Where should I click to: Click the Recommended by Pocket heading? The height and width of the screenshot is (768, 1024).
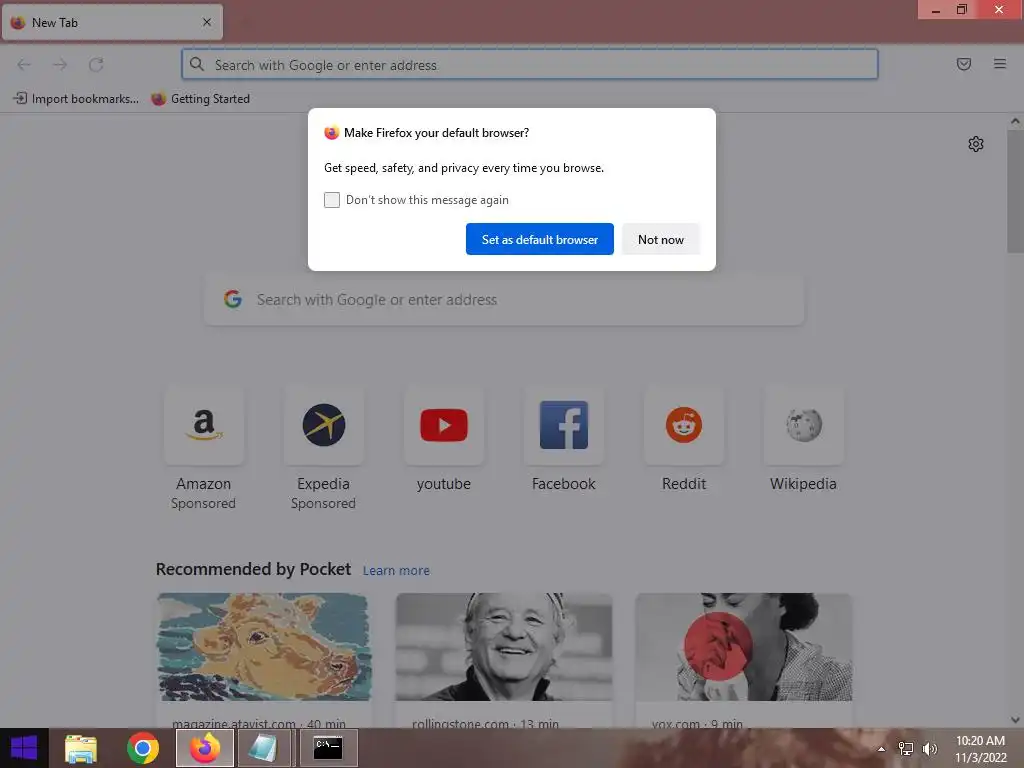pyautogui.click(x=253, y=569)
